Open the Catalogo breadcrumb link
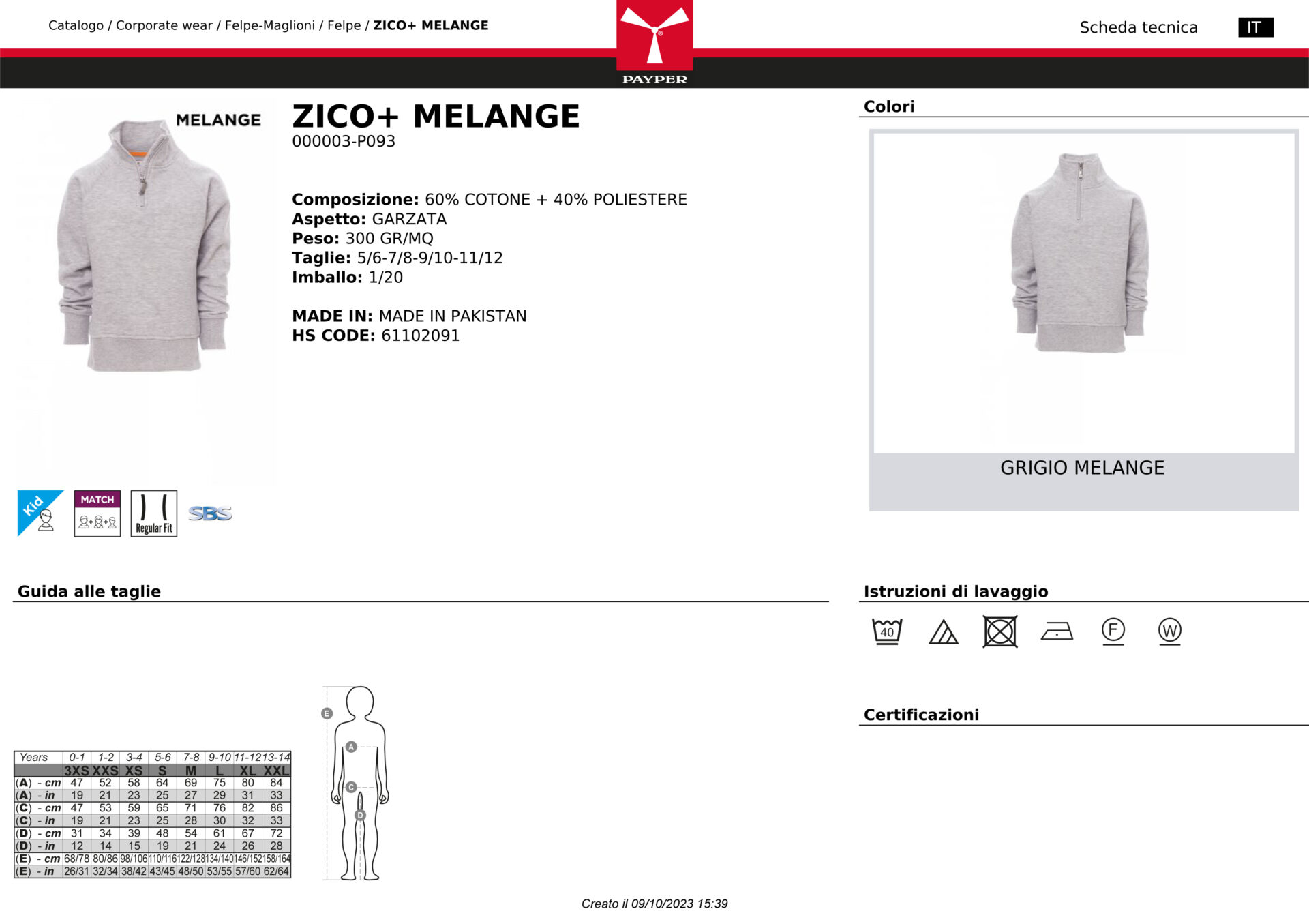This screenshot has height=924, width=1309. [76, 25]
